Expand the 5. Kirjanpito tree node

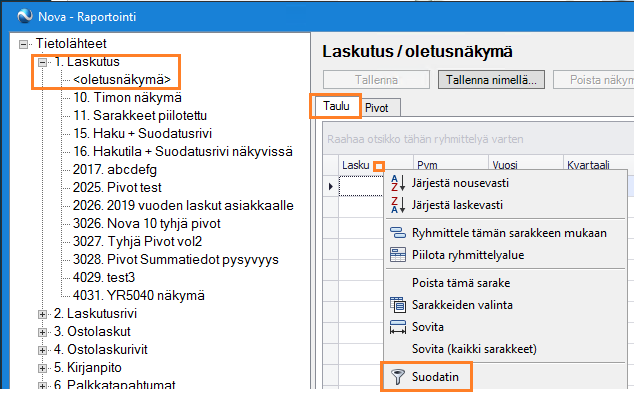[x=42, y=368]
